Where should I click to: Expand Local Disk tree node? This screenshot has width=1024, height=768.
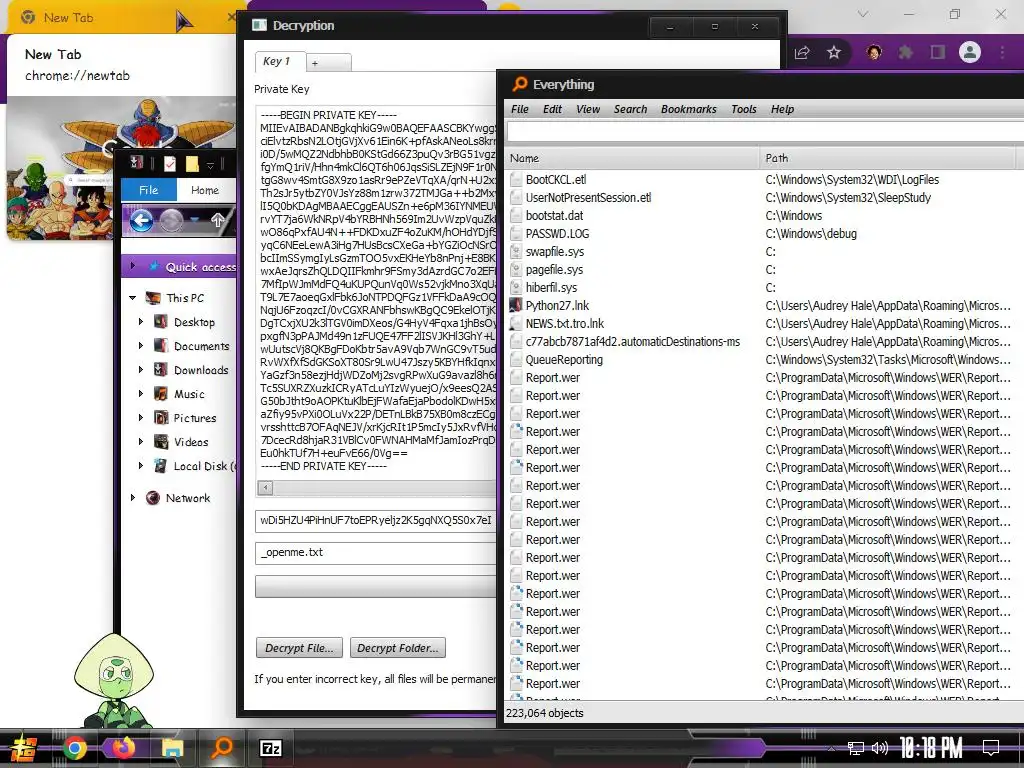pyautogui.click(x=141, y=466)
